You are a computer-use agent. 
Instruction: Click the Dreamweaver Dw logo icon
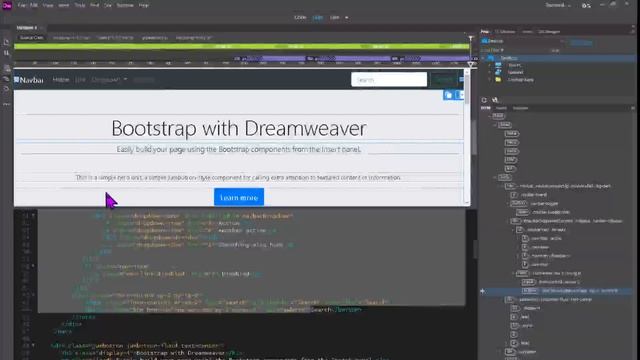coord(7,5)
